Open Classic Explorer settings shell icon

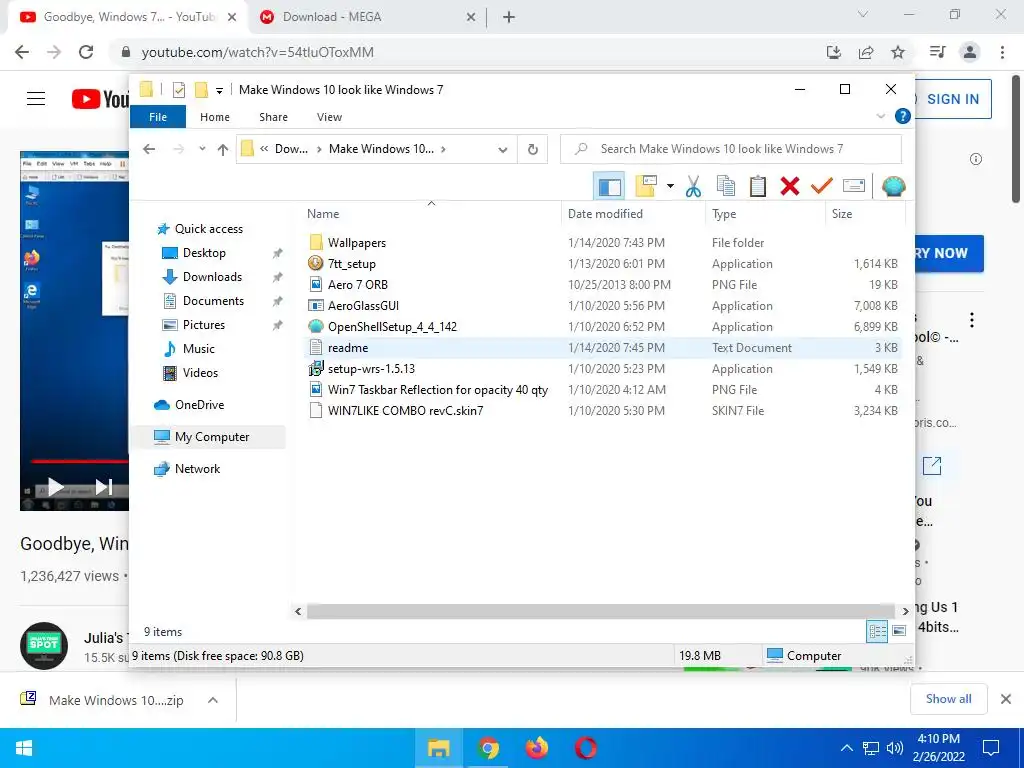893,187
